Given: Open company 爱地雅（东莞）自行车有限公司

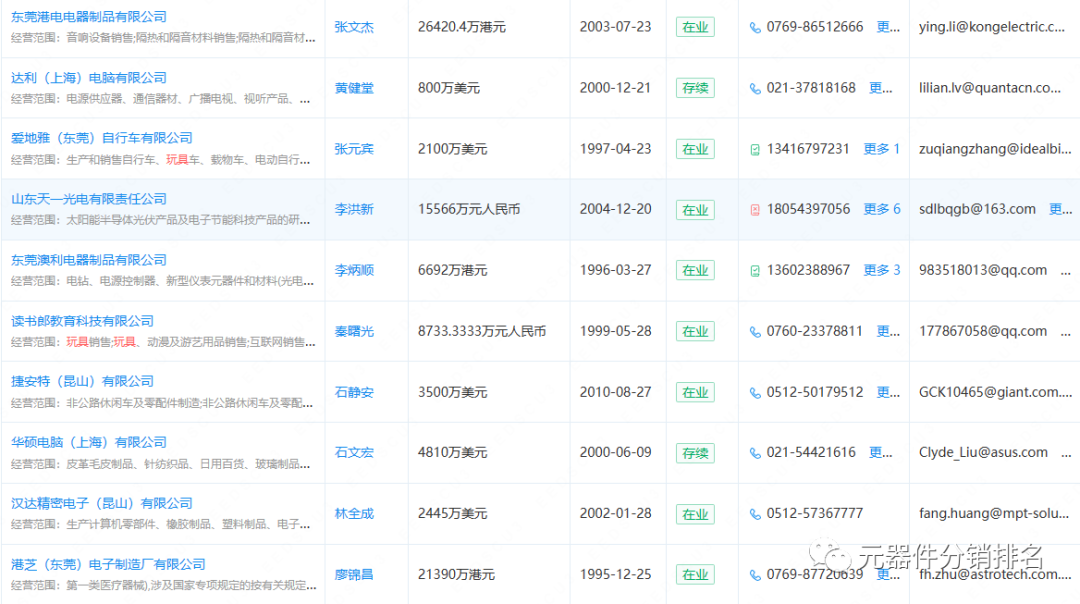Looking at the screenshot, I should [102, 138].
